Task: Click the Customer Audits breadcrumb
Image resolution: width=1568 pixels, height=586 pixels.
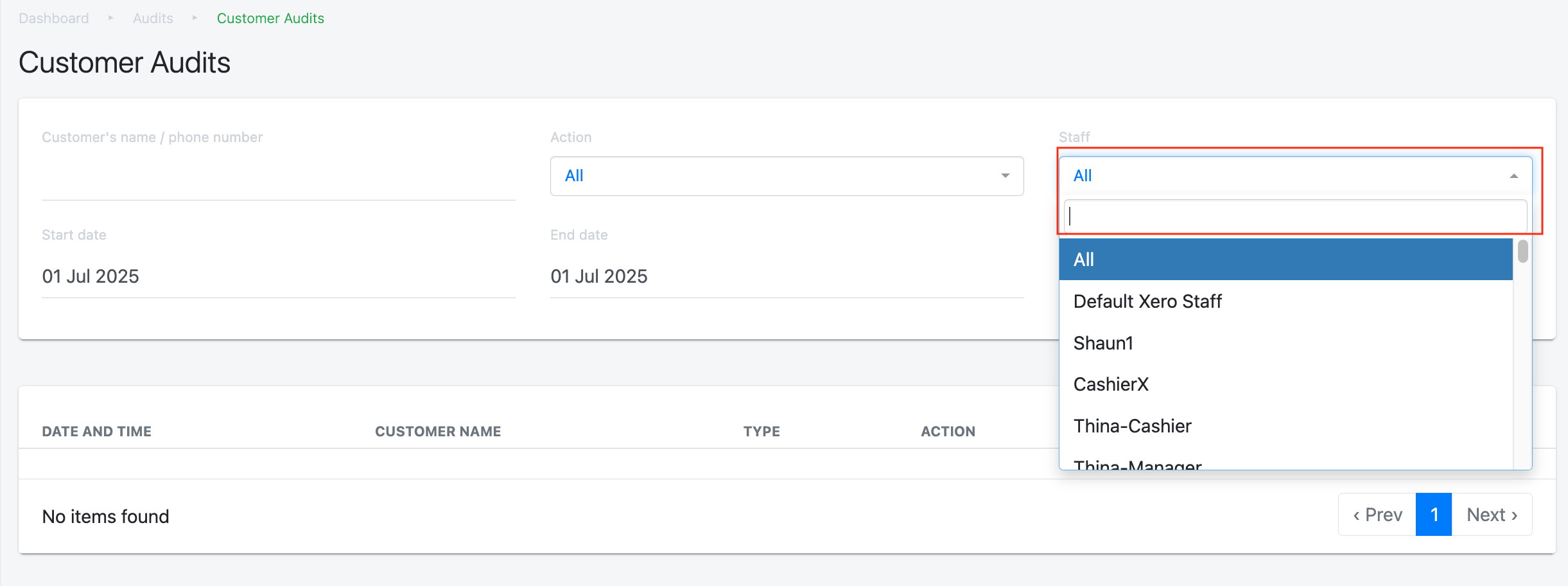Action: pos(270,18)
